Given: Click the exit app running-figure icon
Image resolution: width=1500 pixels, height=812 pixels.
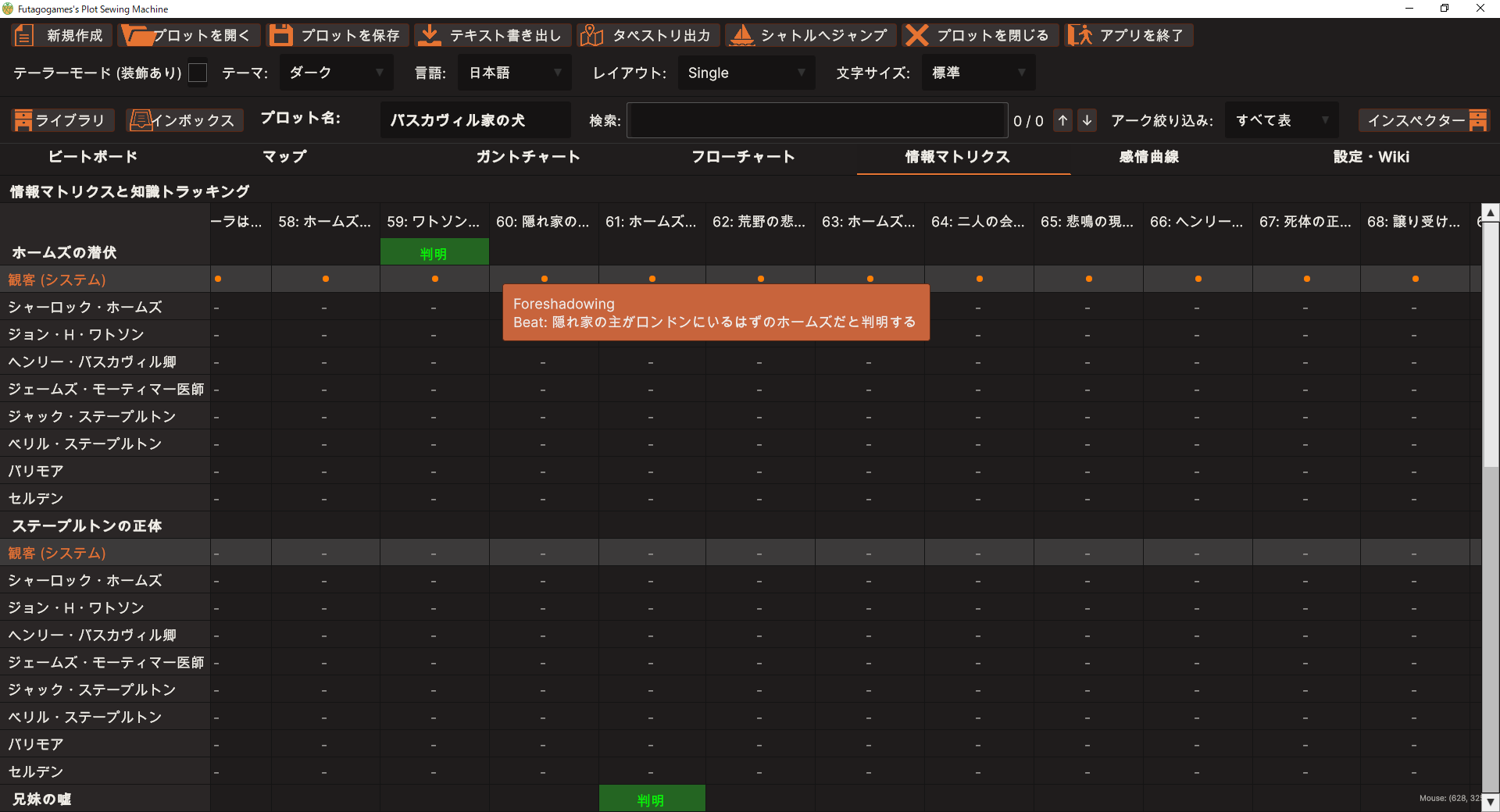Looking at the screenshot, I should [x=1080, y=35].
